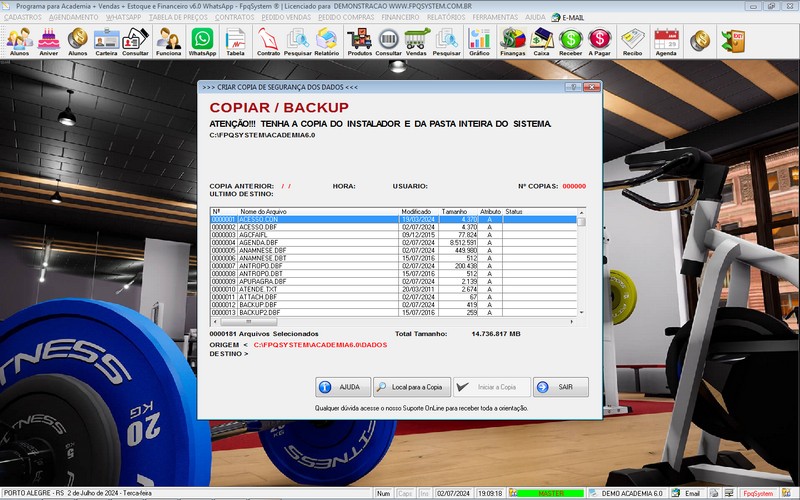Click the Alunos gold coin icon
800x500 pixels.
click(78, 41)
